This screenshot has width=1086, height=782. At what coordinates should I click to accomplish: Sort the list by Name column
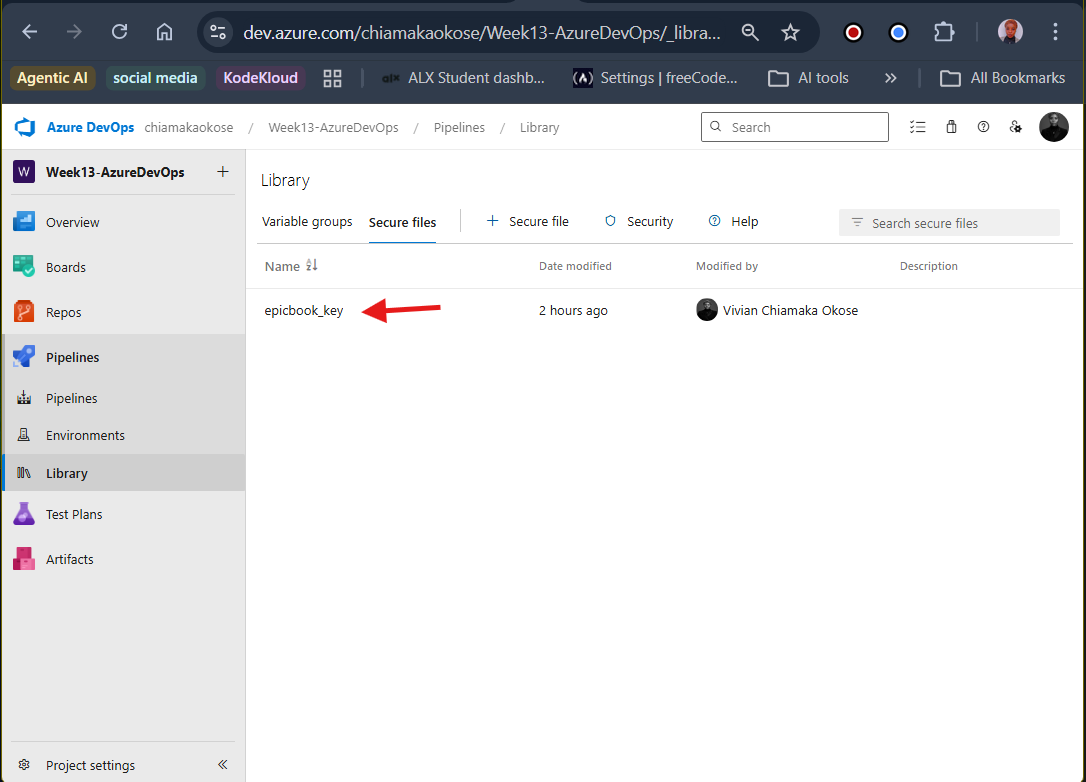[291, 266]
